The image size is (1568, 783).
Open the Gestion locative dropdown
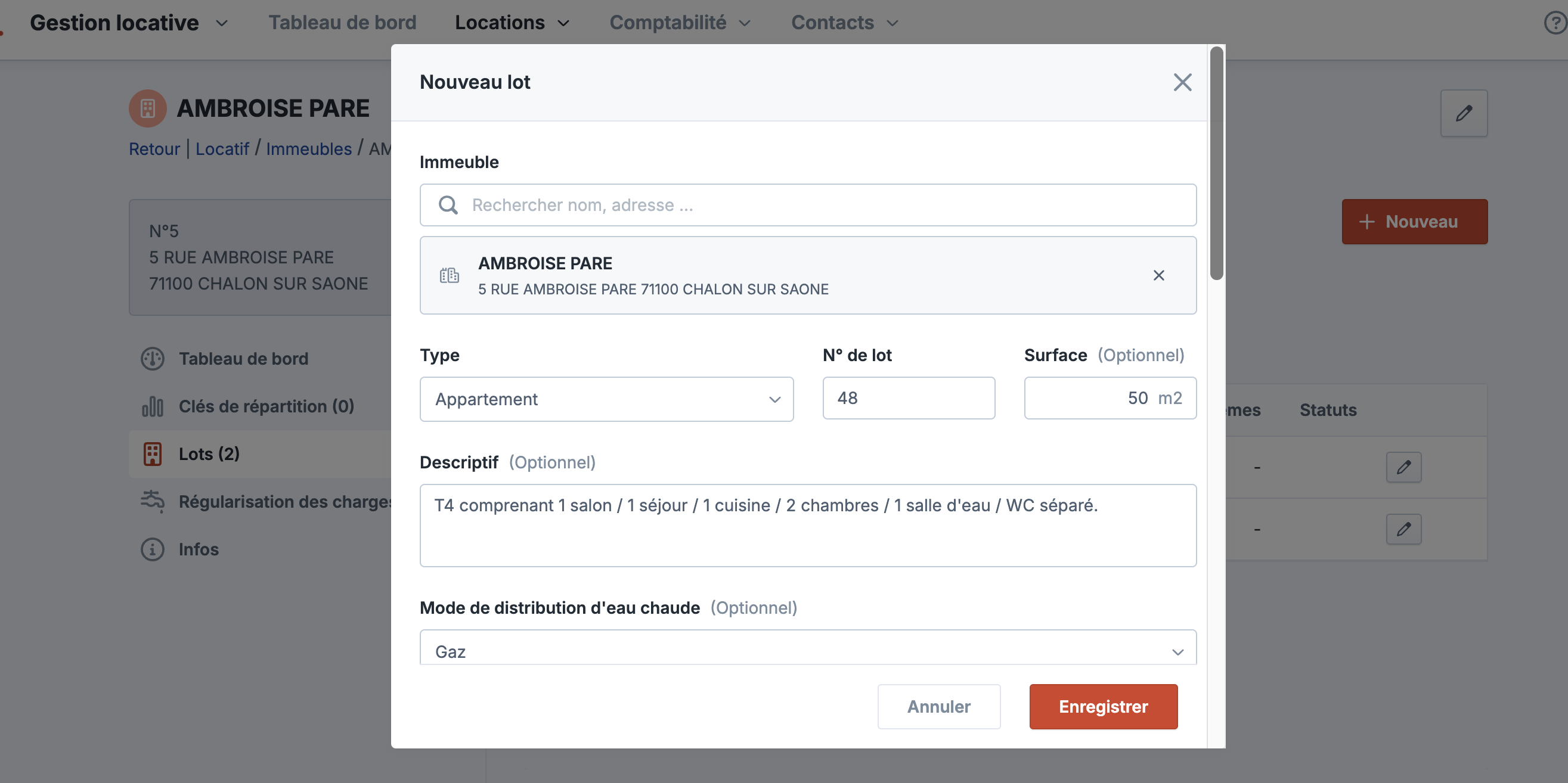coord(129,23)
